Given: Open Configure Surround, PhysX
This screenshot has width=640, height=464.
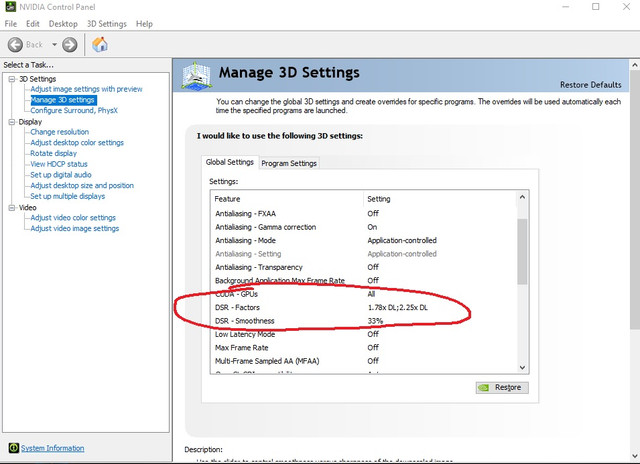Looking at the screenshot, I should coord(74,111).
